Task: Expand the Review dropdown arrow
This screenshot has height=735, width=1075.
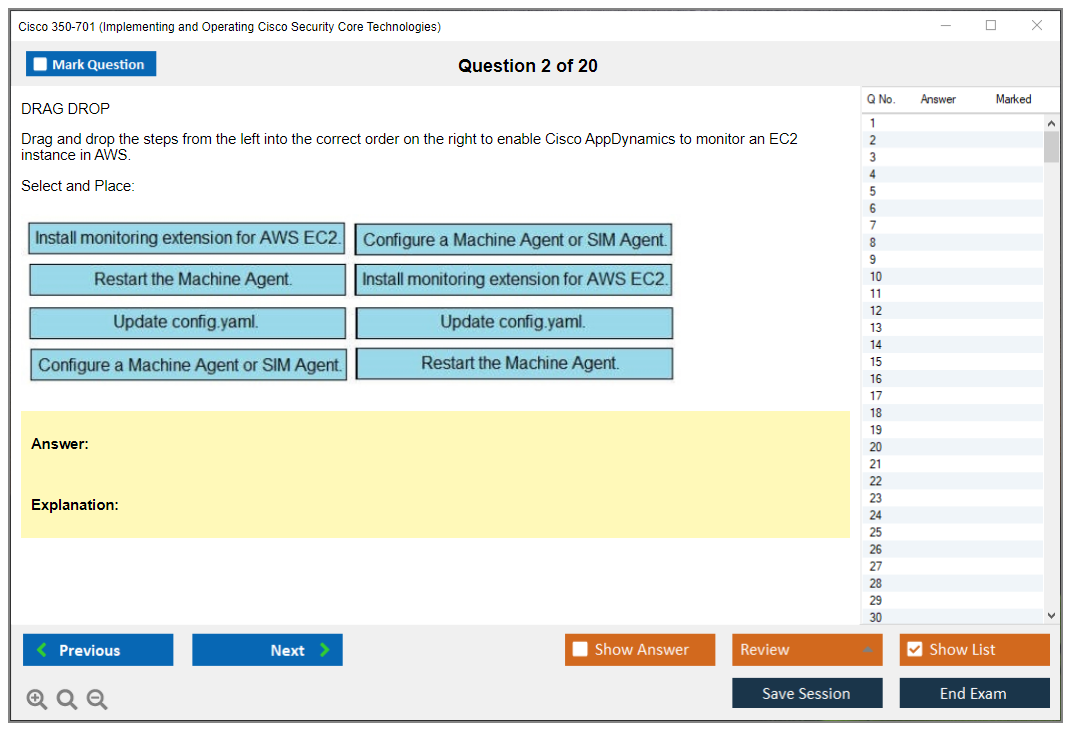Action: 868,650
